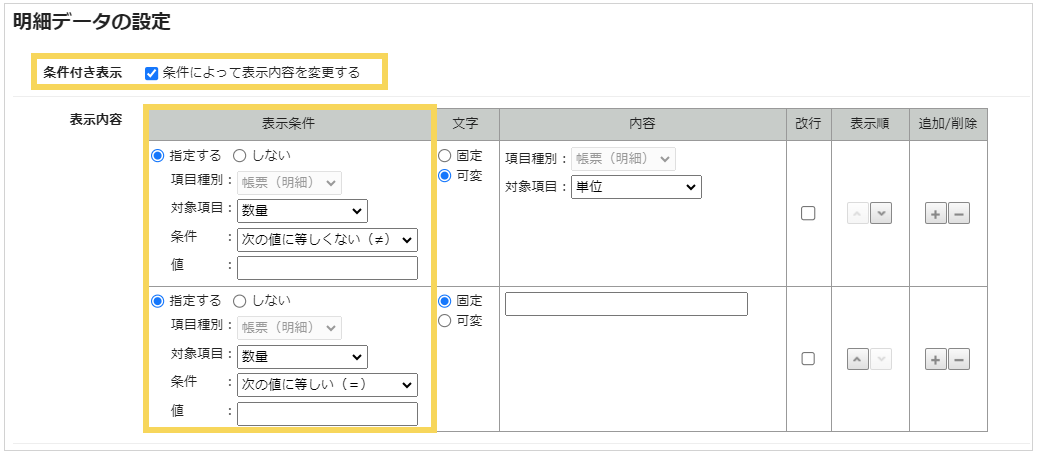Click the plus button in the first display row

coord(936,214)
